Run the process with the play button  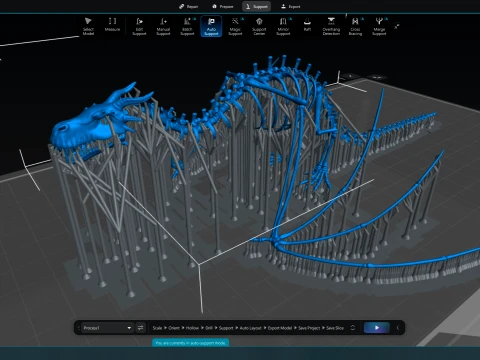point(377,328)
